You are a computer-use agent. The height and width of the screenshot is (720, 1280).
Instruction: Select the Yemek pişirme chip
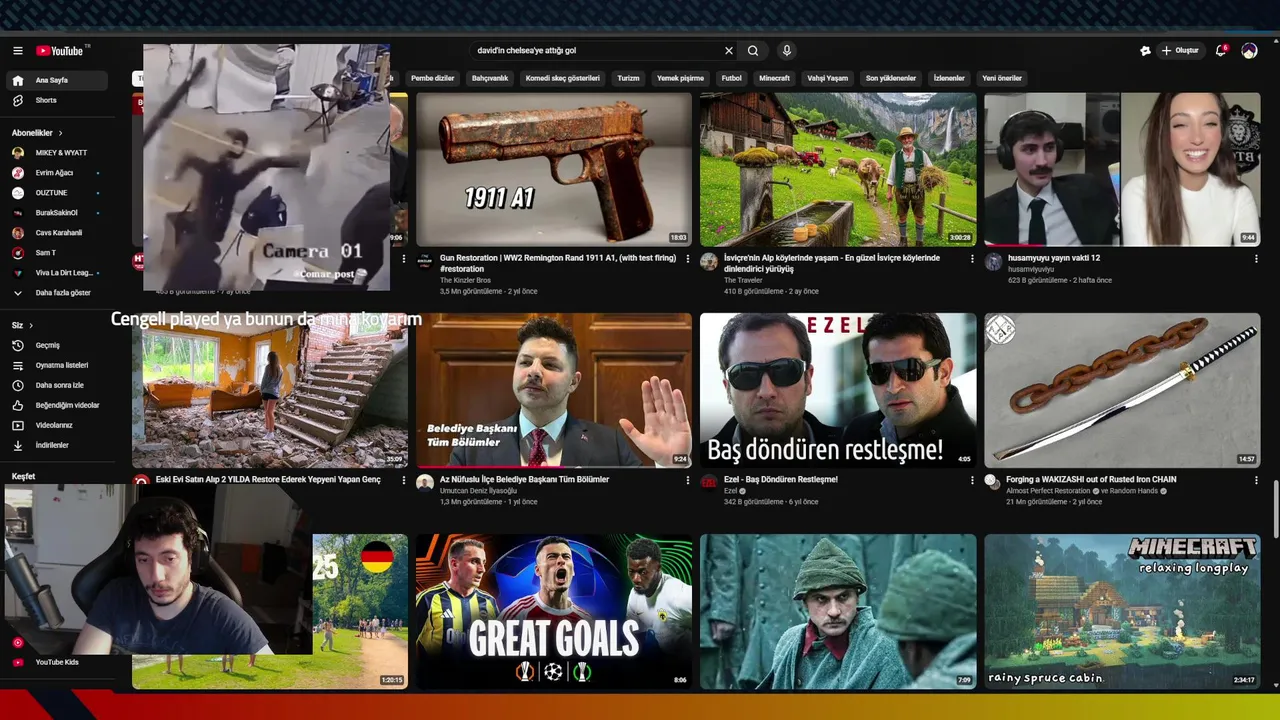point(680,78)
